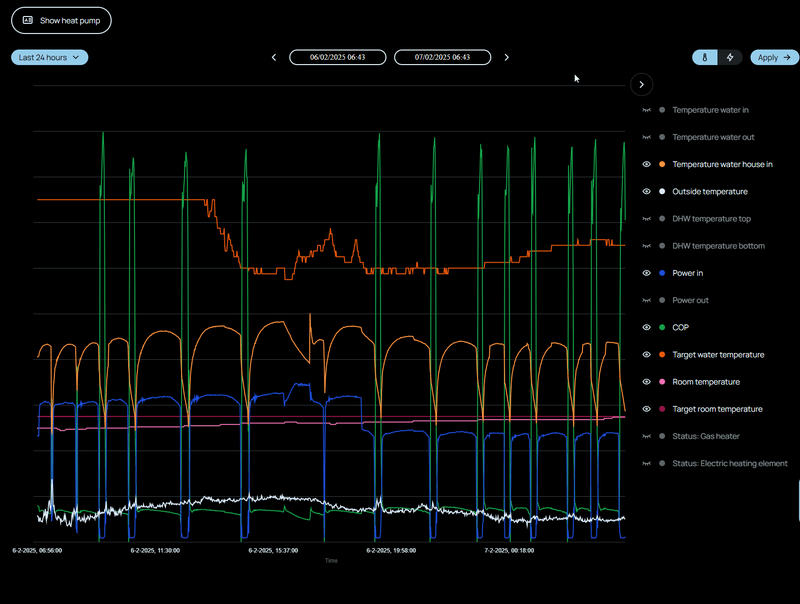This screenshot has width=800, height=604.
Task: Click the Show heat pump button
Action: coord(61,20)
